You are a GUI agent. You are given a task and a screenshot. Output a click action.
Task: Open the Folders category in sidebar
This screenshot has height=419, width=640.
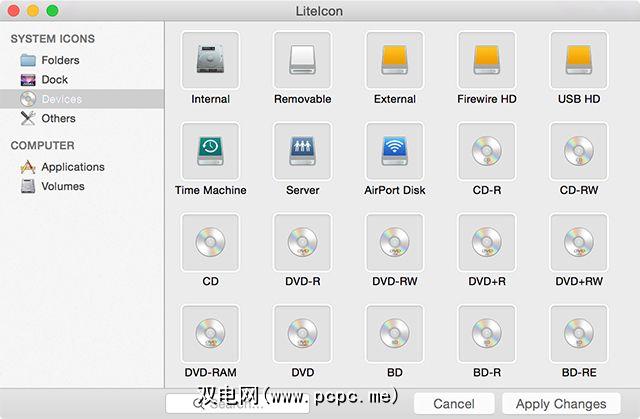coord(60,60)
